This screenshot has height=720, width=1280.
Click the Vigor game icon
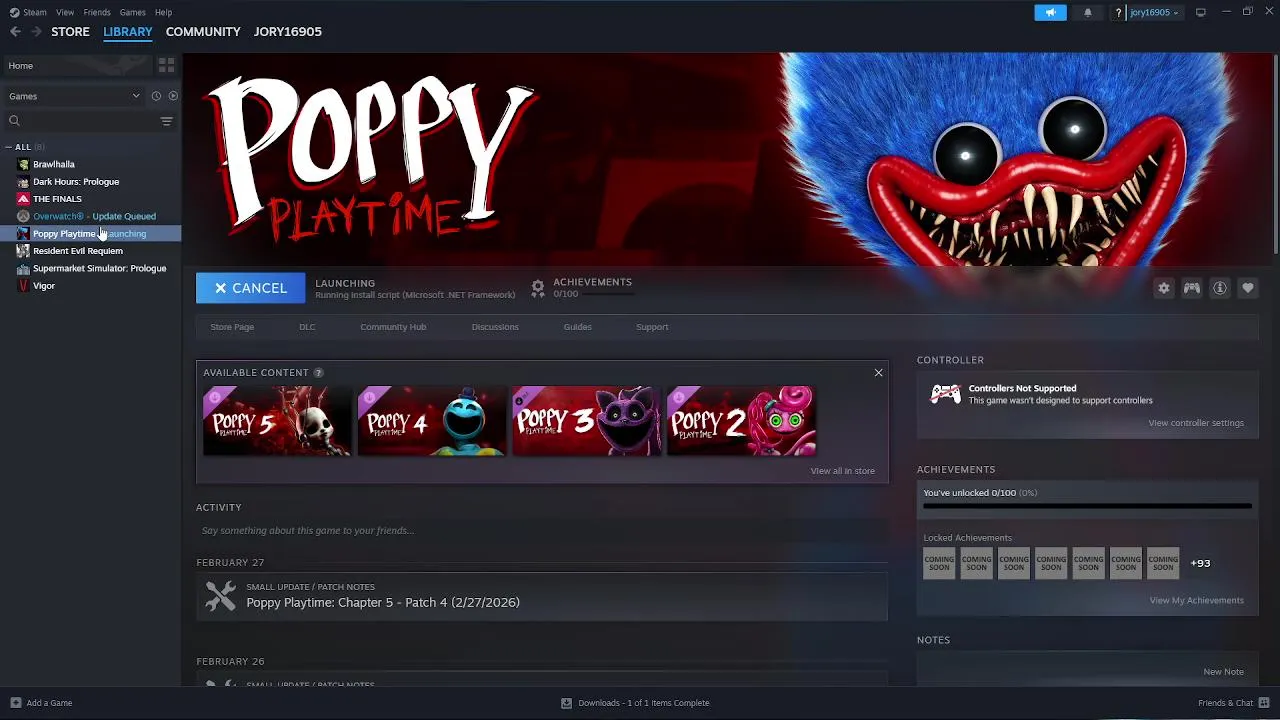23,286
